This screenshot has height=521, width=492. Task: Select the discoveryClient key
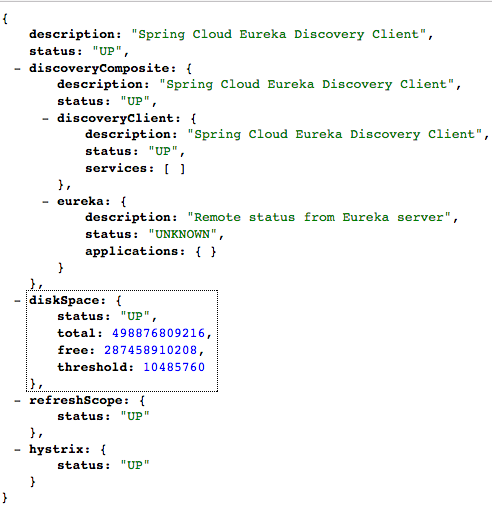116,118
